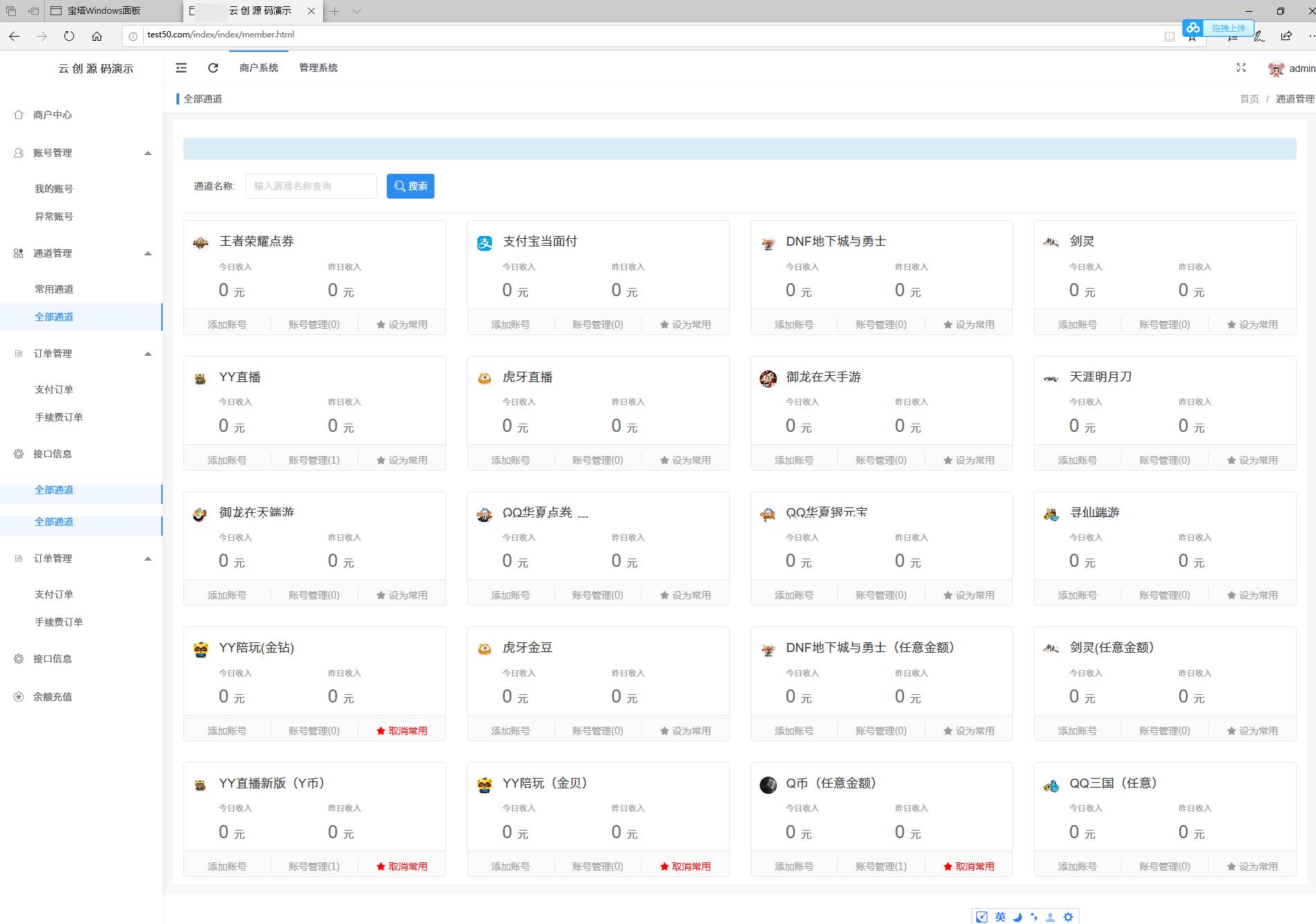Click 添加账号 under YY直播
This screenshot has width=1316, height=924.
point(227,460)
